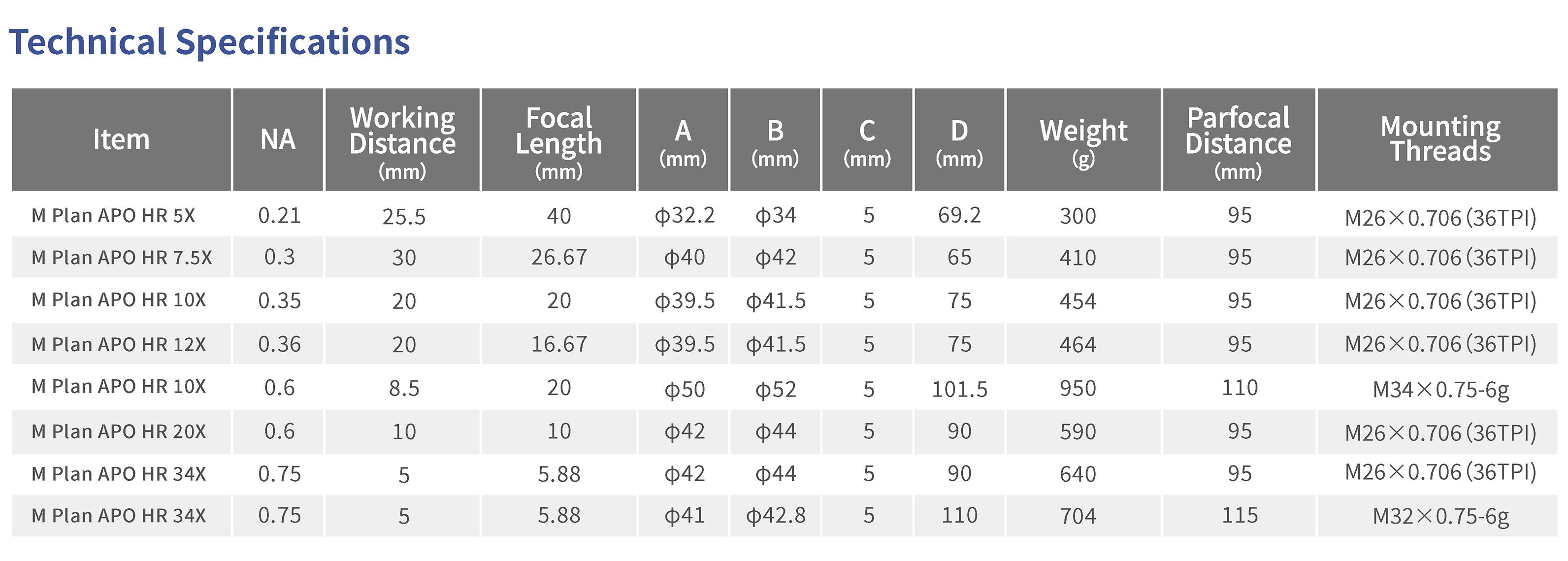Click the M34×0.75-6g mounting thread cell

click(x=1441, y=390)
